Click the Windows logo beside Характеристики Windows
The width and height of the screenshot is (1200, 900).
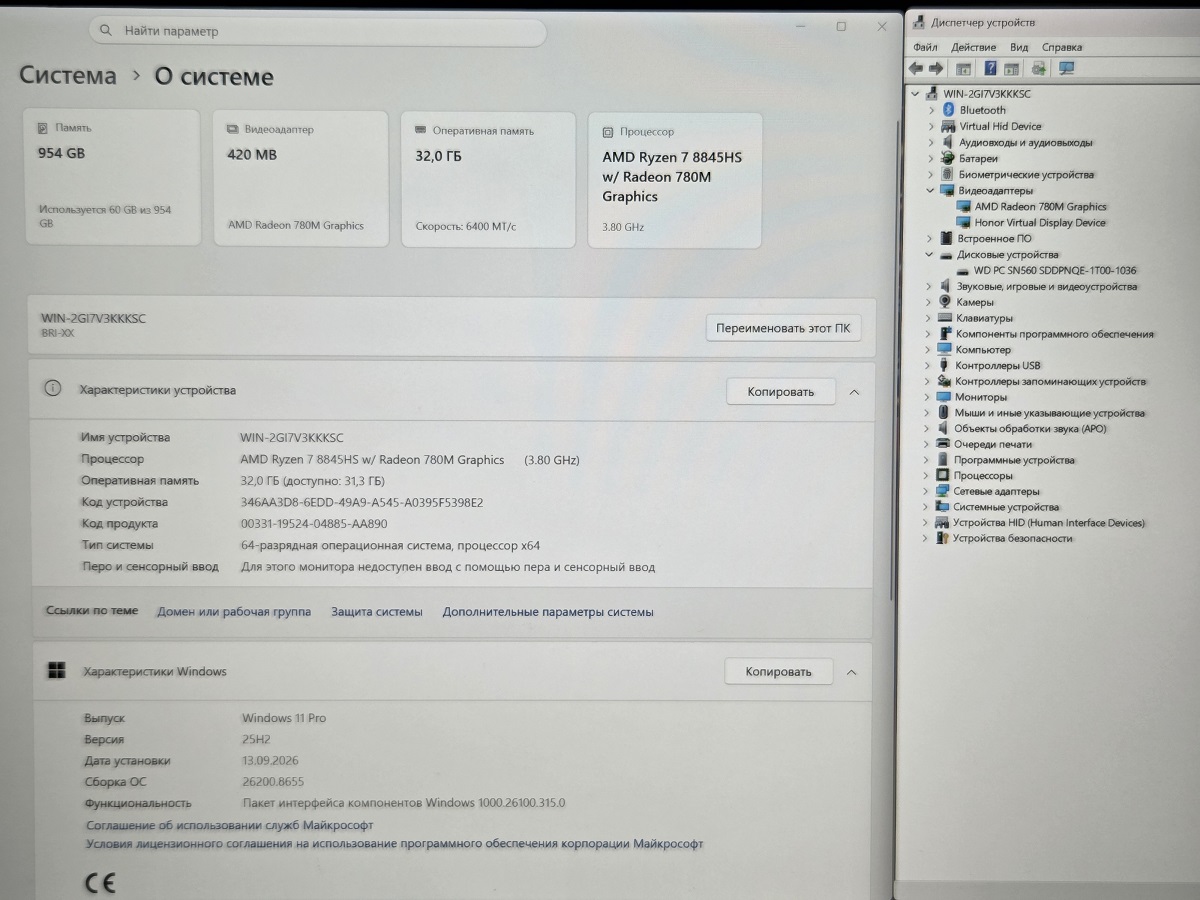[x=57, y=671]
